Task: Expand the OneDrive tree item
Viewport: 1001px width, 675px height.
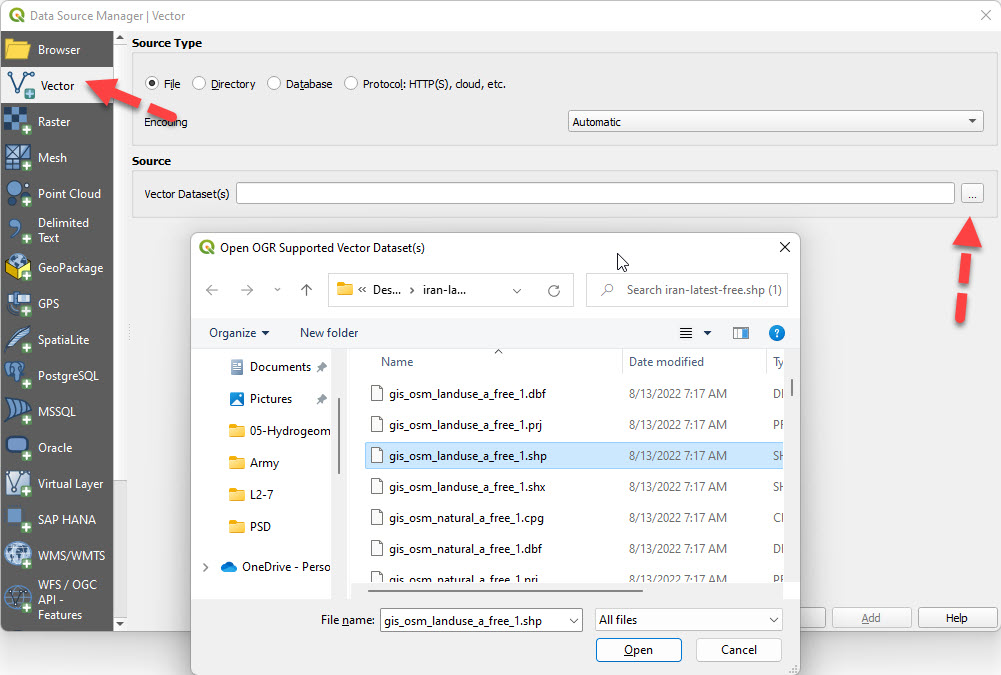Action: pyautogui.click(x=206, y=567)
